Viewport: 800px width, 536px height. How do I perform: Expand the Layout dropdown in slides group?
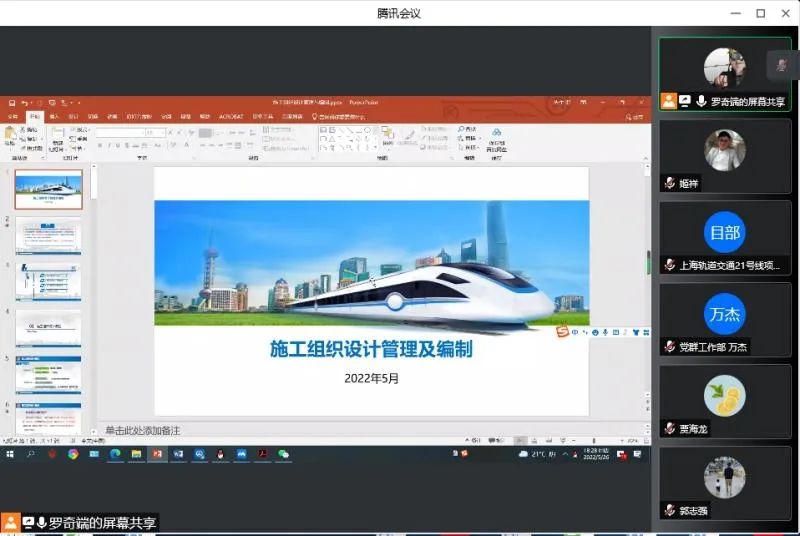click(81, 130)
